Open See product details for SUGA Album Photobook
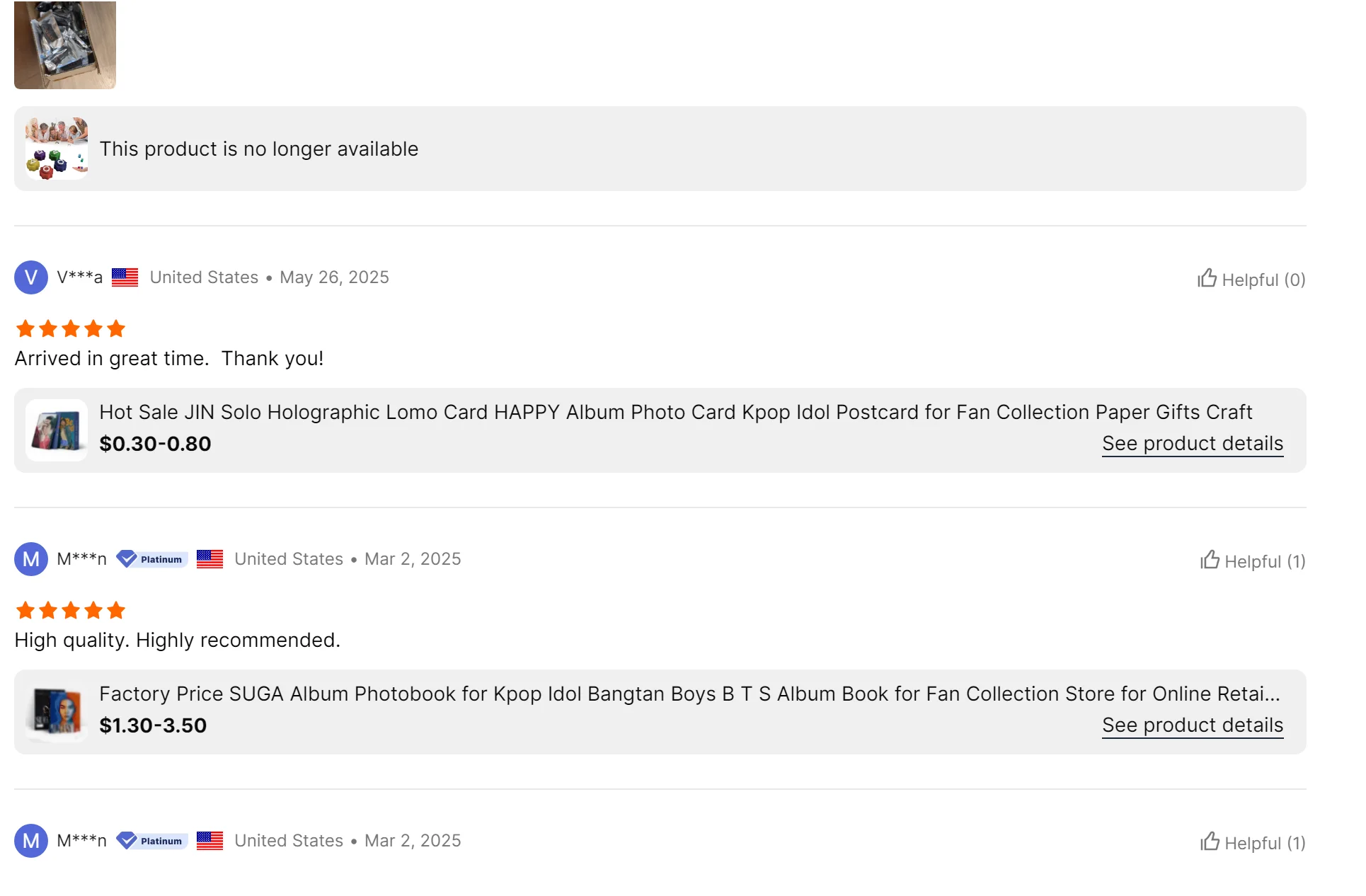 pos(1192,725)
